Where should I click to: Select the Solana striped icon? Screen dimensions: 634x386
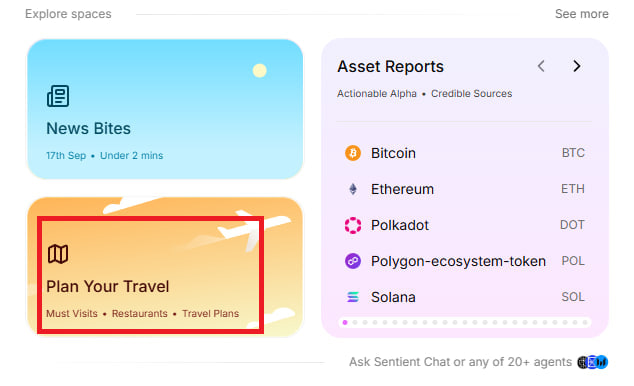(353, 297)
